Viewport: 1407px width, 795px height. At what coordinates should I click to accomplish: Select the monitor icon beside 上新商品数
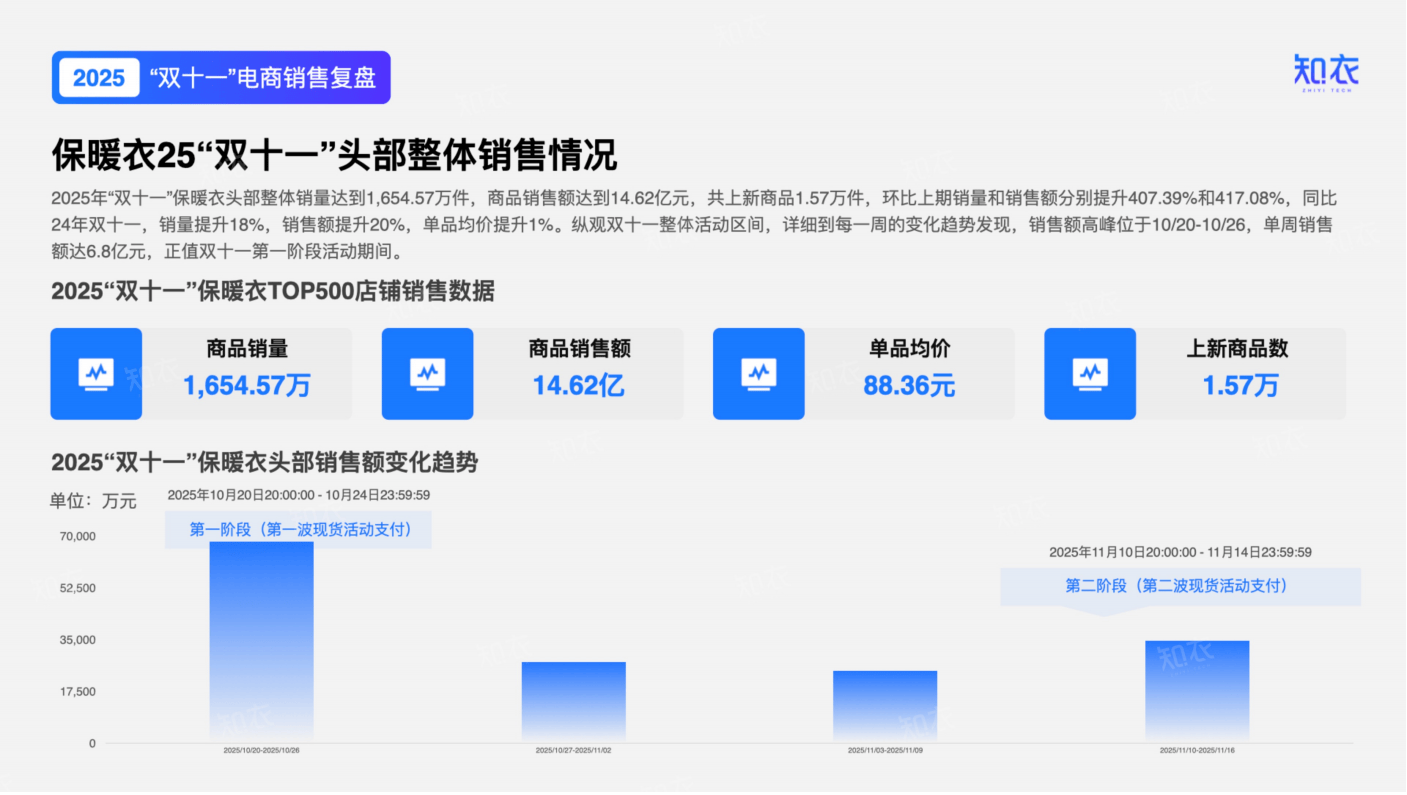tap(1089, 374)
